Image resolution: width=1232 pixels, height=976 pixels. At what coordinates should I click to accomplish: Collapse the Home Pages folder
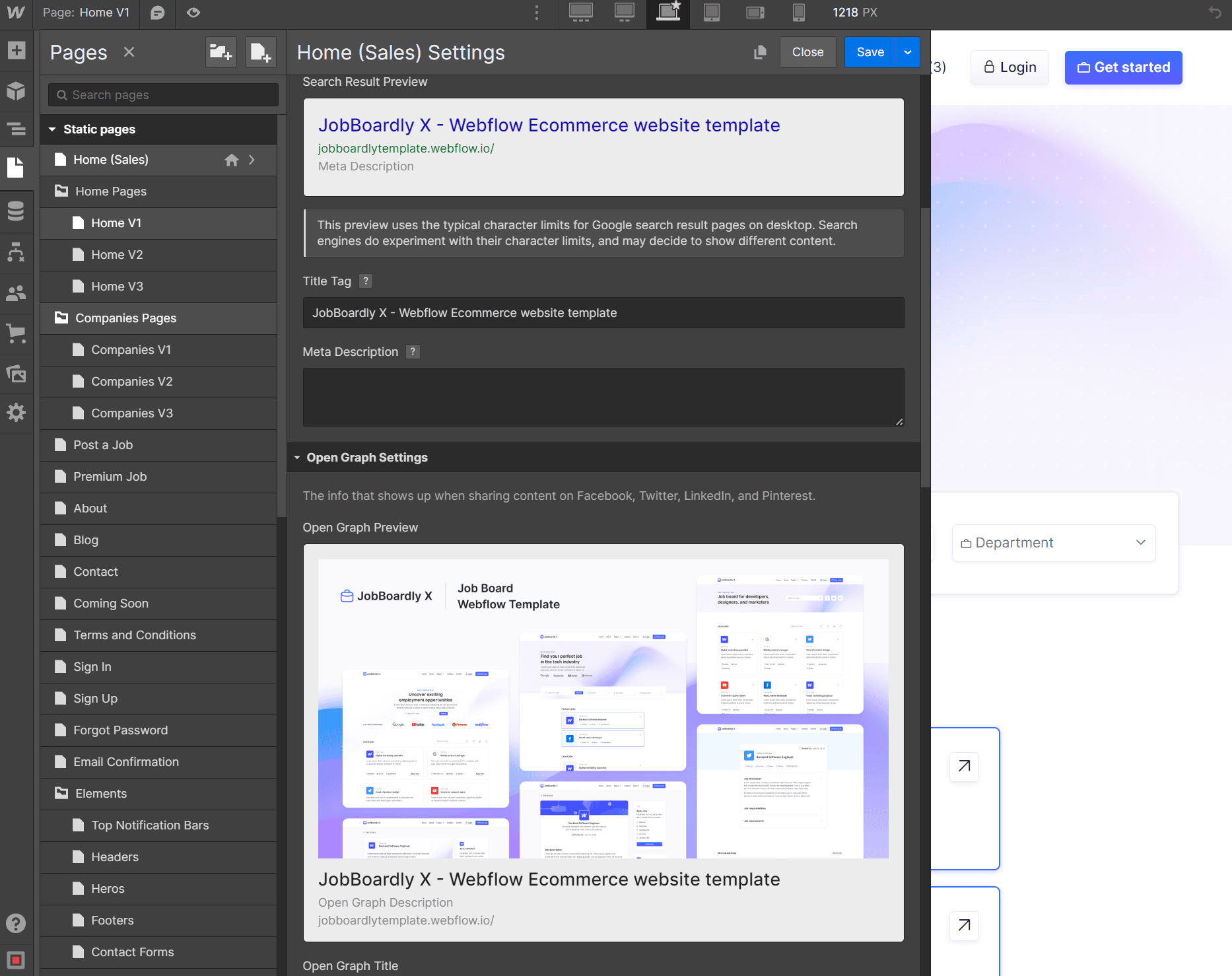61,191
